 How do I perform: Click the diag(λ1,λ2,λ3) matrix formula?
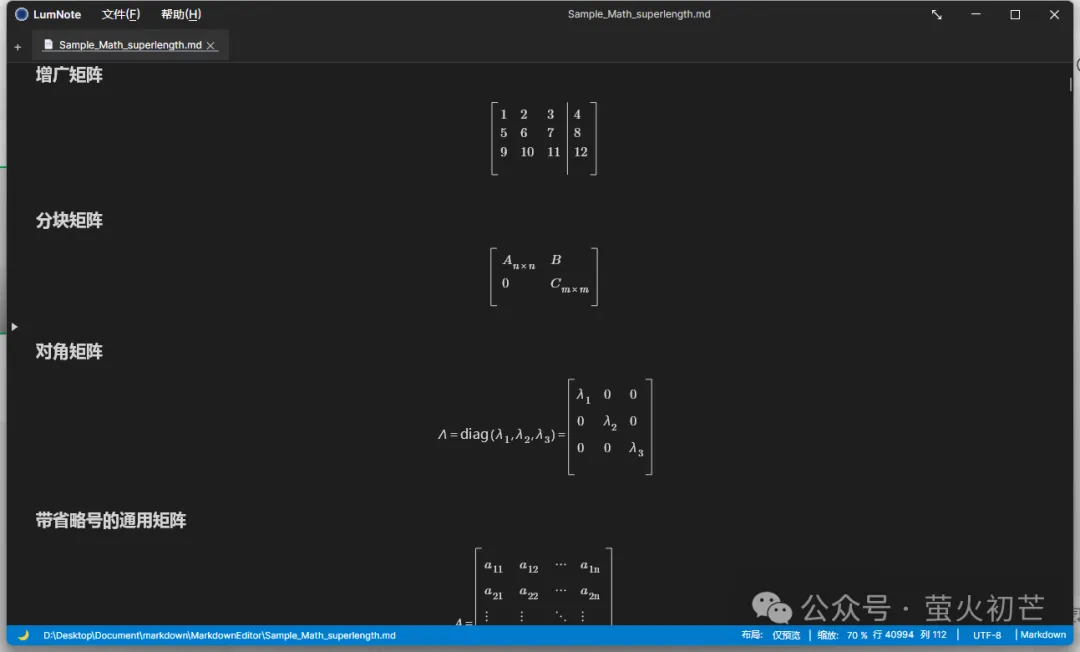coord(545,427)
